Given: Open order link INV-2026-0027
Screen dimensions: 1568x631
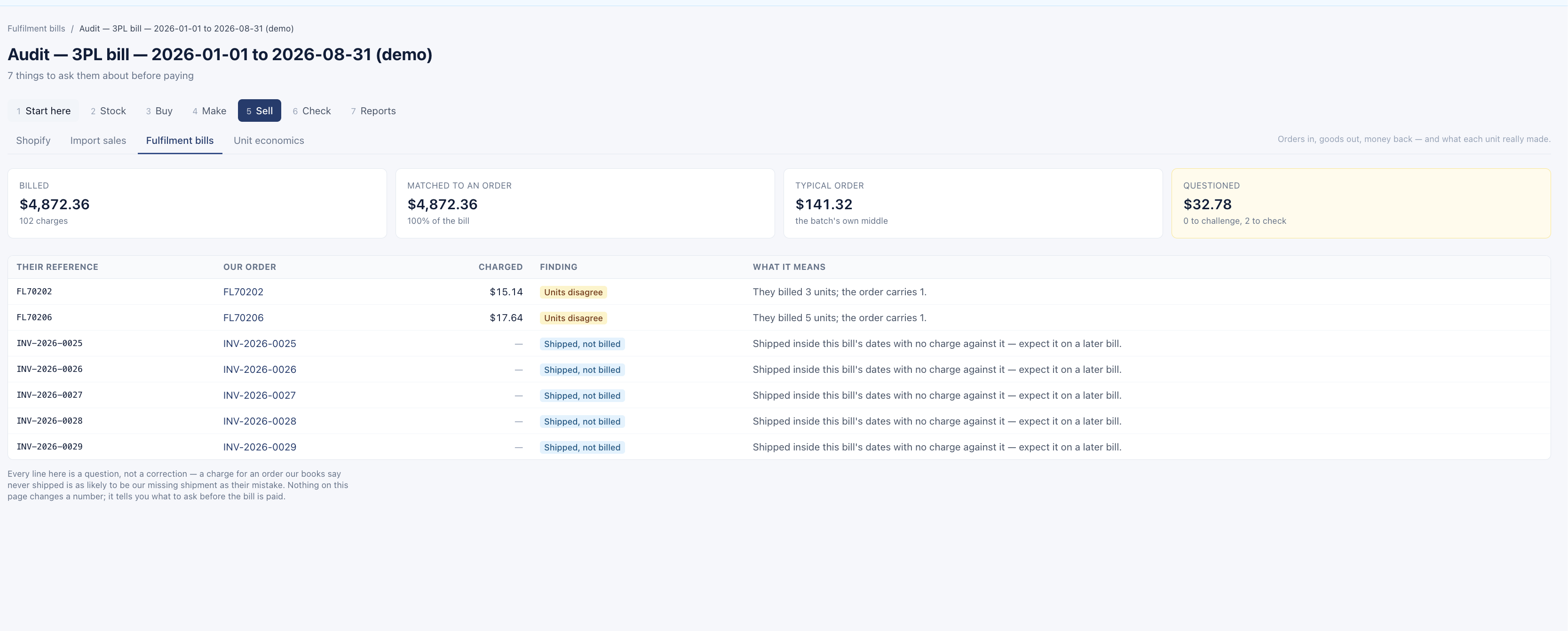Looking at the screenshot, I should (259, 395).
